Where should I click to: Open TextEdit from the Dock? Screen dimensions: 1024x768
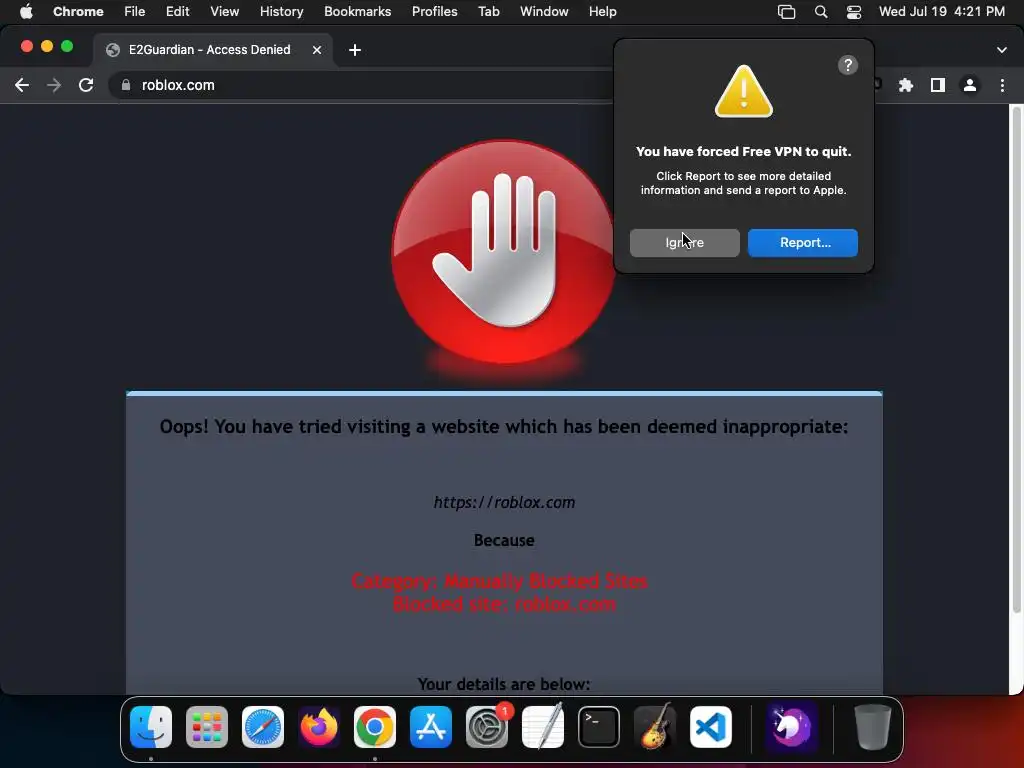tap(543, 727)
